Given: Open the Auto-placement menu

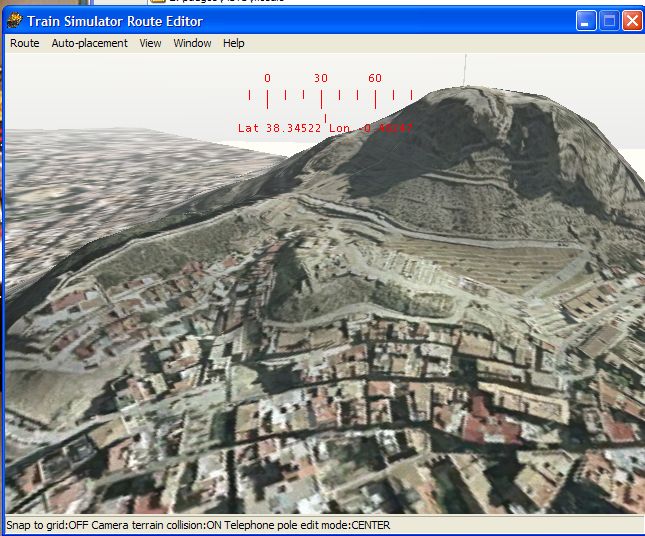Looking at the screenshot, I should tap(90, 43).
